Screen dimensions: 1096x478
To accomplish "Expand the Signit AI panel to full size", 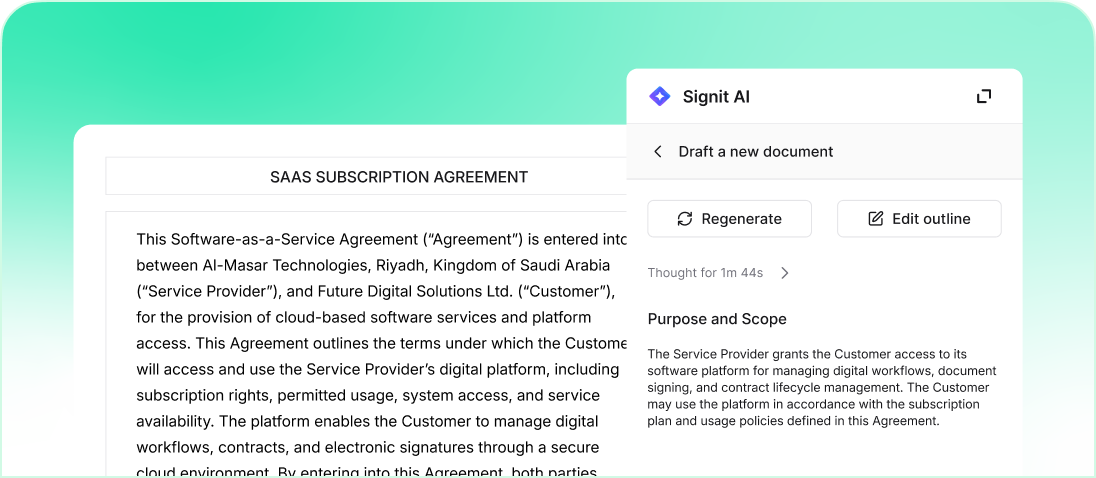I will click(984, 96).
